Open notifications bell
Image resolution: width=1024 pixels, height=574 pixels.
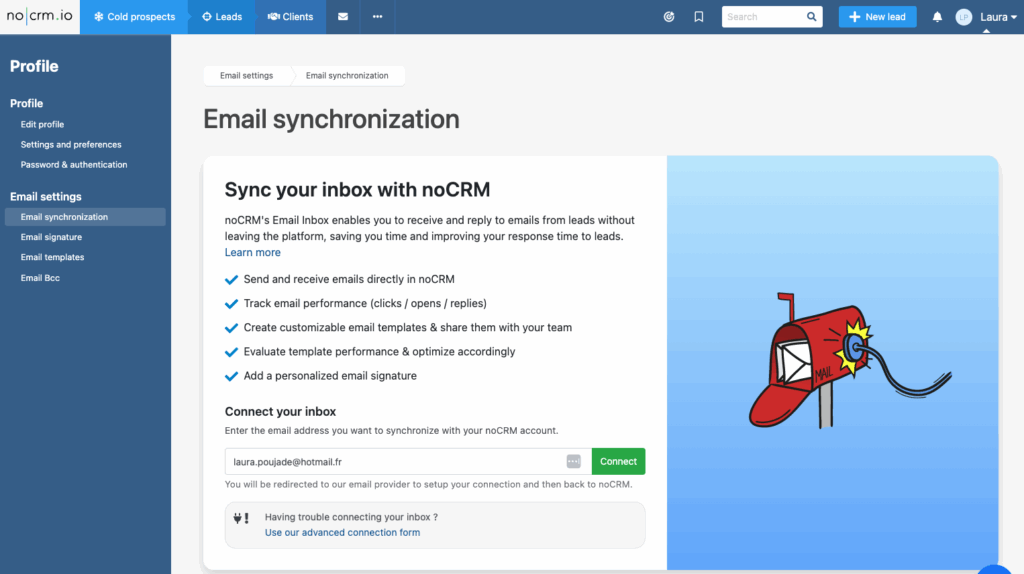[x=937, y=17]
